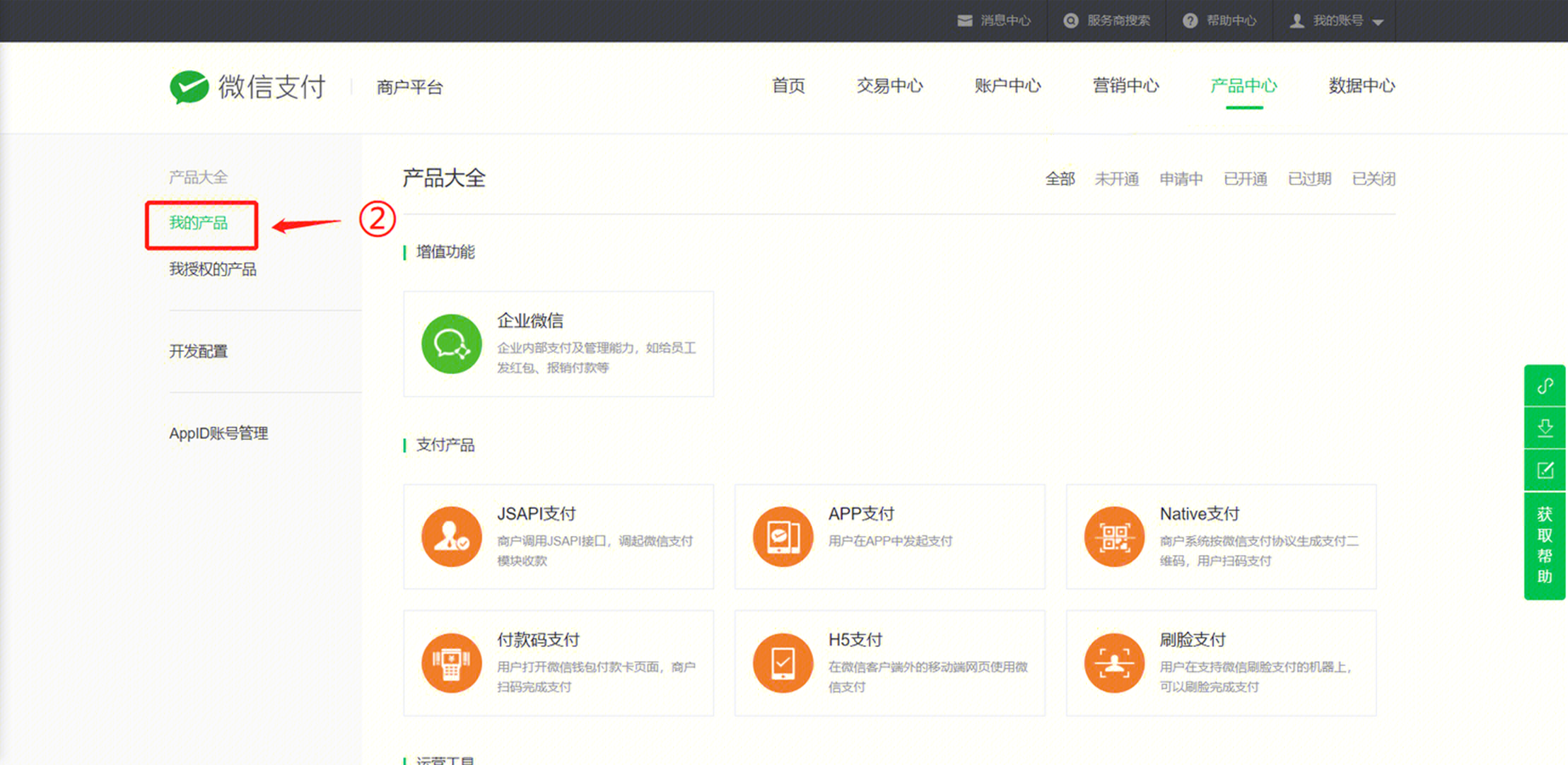
Task: Go to 首页 in main navigation
Action: pos(788,86)
